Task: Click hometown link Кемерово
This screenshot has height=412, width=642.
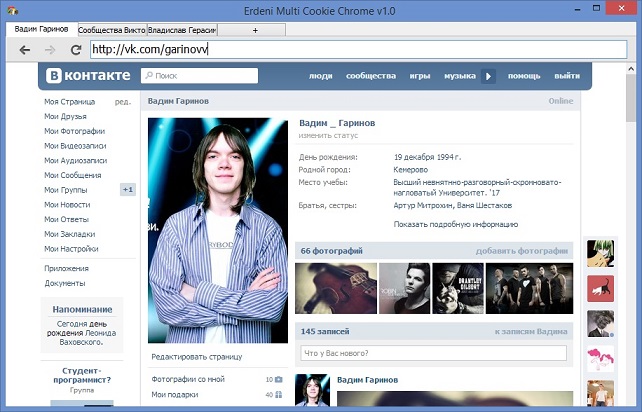Action: [x=411, y=170]
